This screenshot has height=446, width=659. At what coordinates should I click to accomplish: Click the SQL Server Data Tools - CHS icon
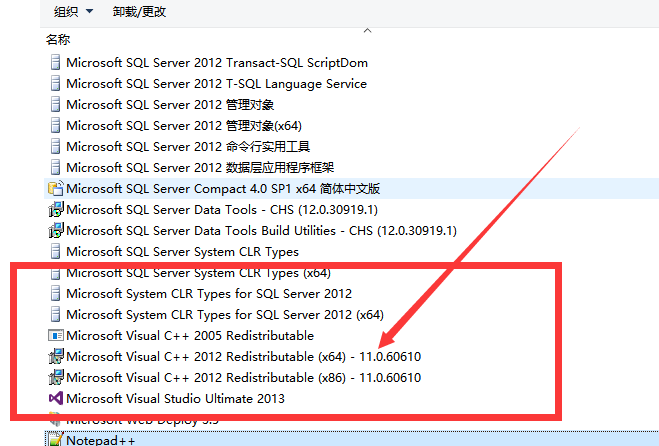[x=56, y=209]
